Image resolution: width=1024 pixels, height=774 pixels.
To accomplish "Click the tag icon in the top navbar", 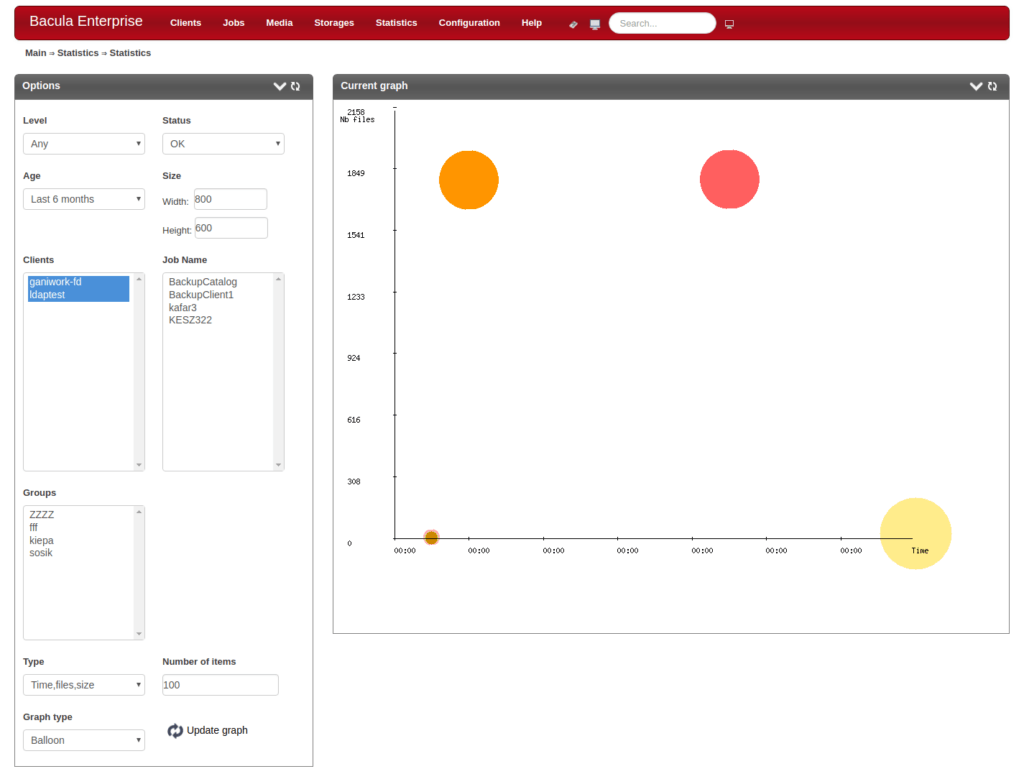I will click(572, 22).
